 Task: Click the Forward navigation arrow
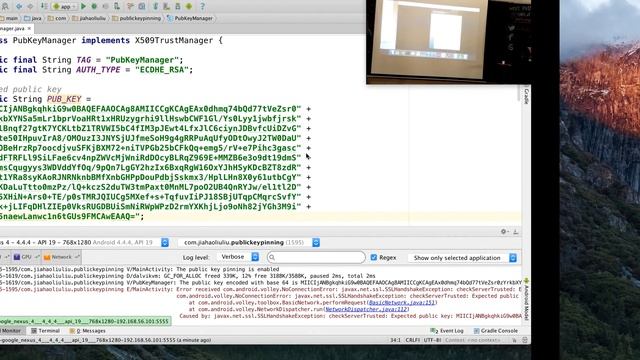click(x=30, y=6)
